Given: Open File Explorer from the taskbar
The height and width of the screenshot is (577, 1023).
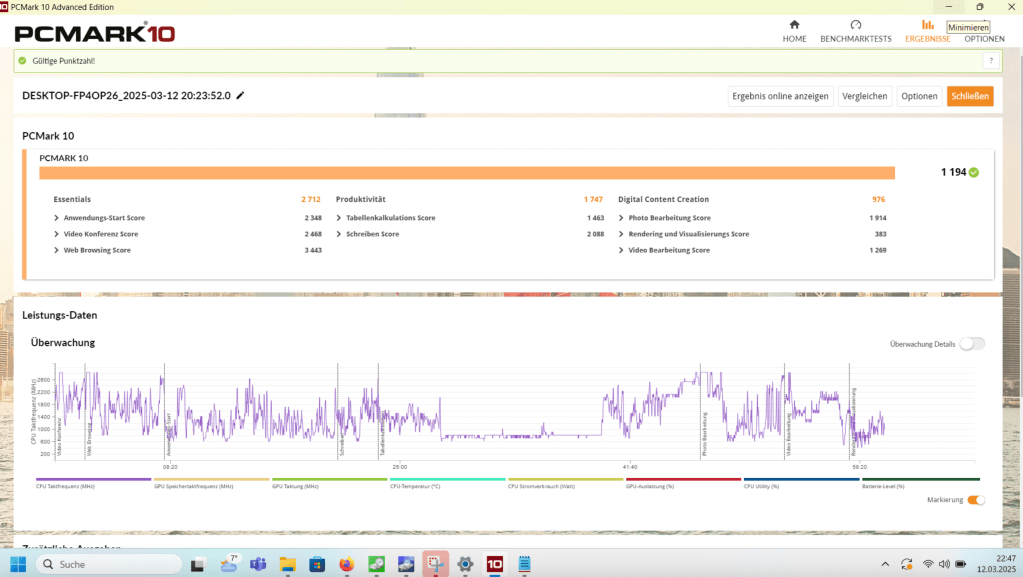Looking at the screenshot, I should click(x=287, y=564).
